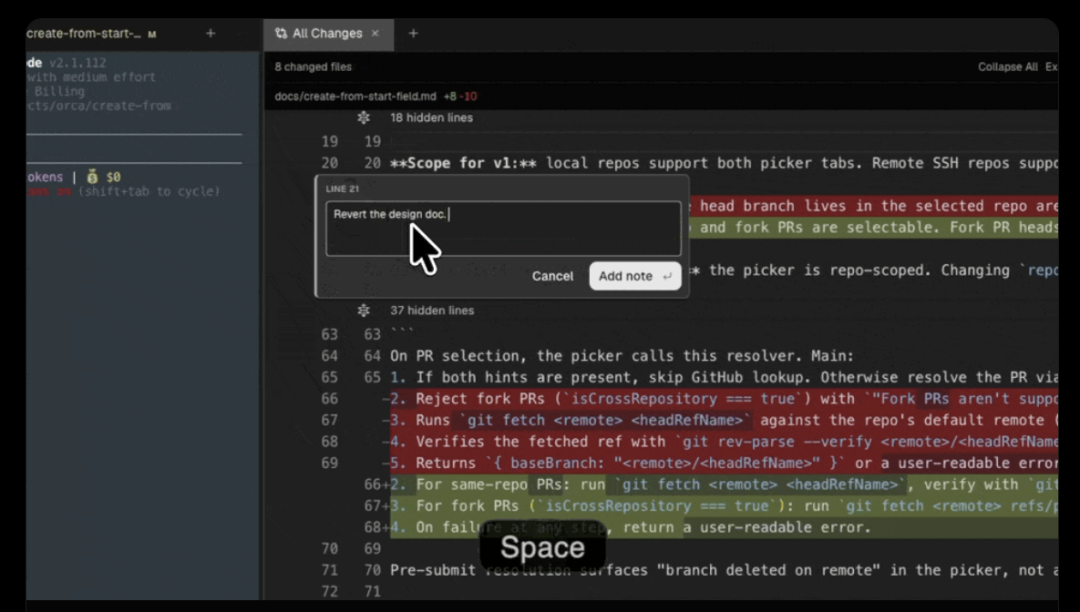
Task: Click Pre-submit resolution line 70
Action: click(x=723, y=570)
